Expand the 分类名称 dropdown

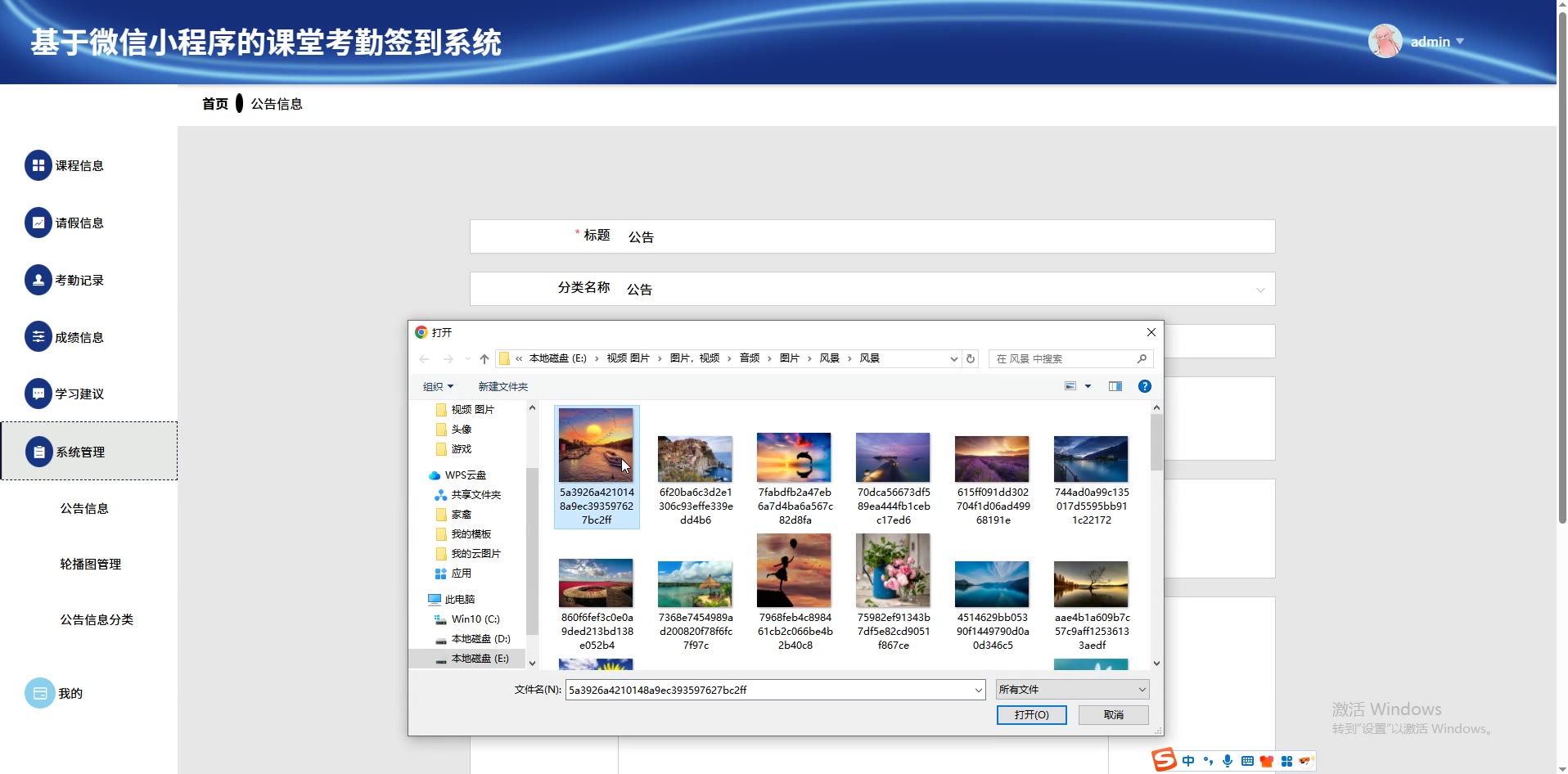pyautogui.click(x=1259, y=290)
